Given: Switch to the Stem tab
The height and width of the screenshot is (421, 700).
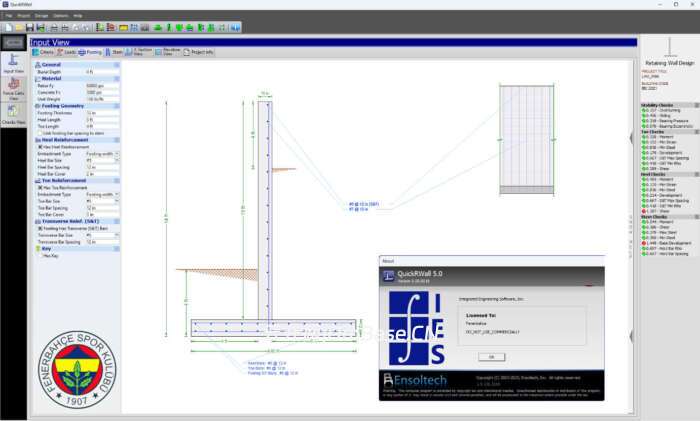Looking at the screenshot, I should click(x=113, y=52).
